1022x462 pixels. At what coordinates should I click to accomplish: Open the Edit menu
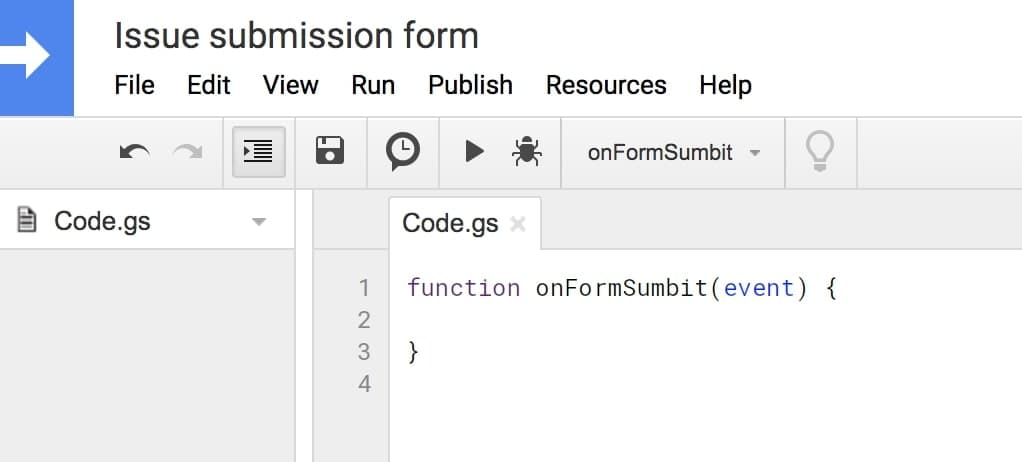pyautogui.click(x=209, y=85)
